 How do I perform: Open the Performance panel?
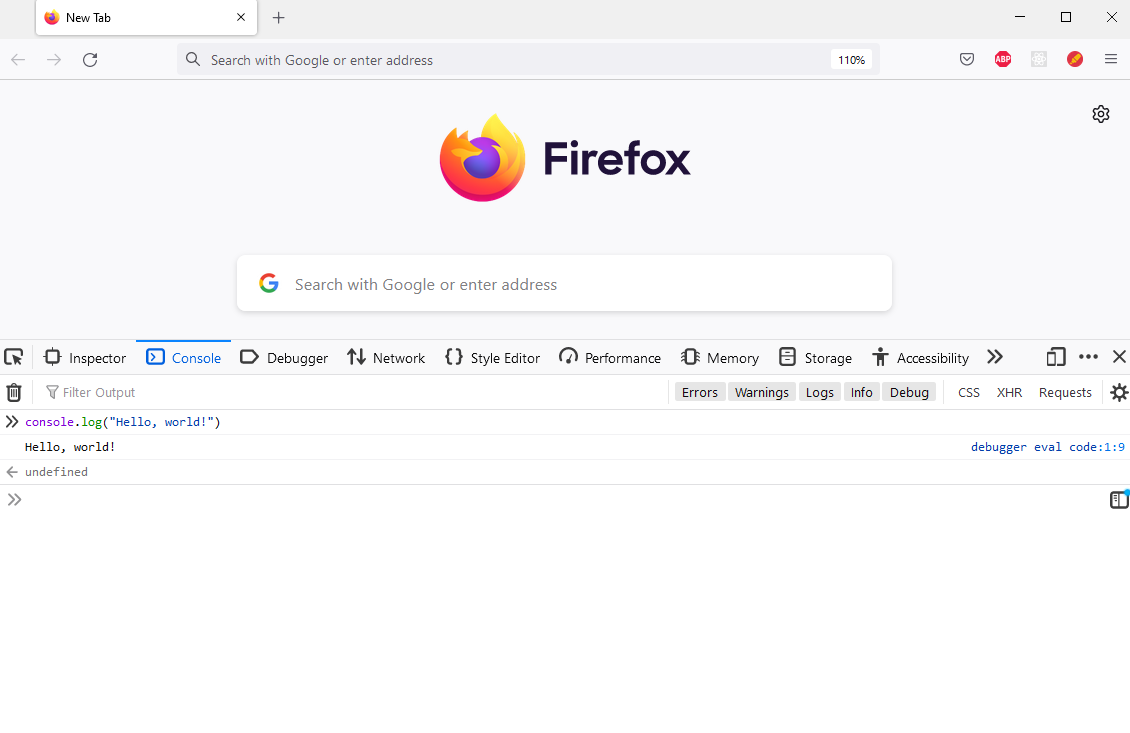(610, 357)
